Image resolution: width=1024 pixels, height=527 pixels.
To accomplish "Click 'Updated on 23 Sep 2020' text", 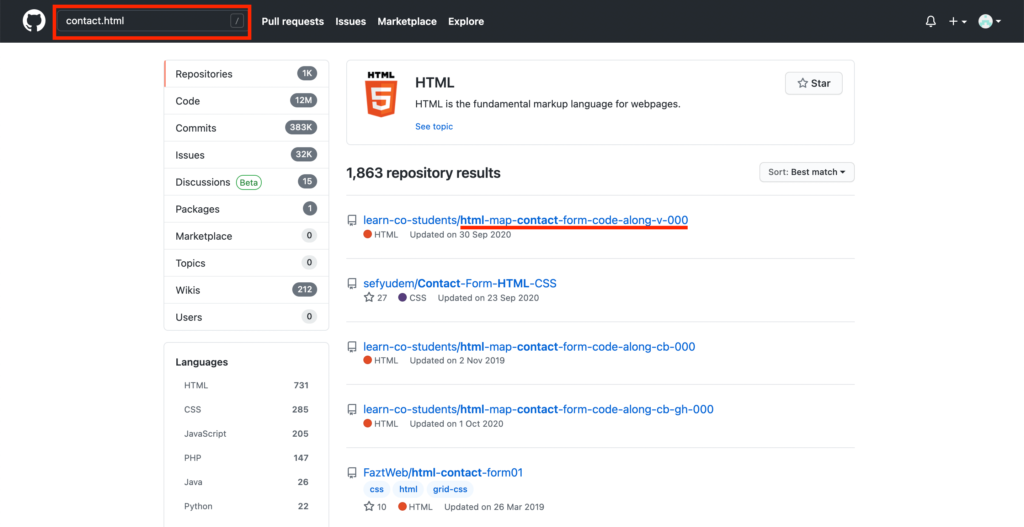I will click(488, 298).
